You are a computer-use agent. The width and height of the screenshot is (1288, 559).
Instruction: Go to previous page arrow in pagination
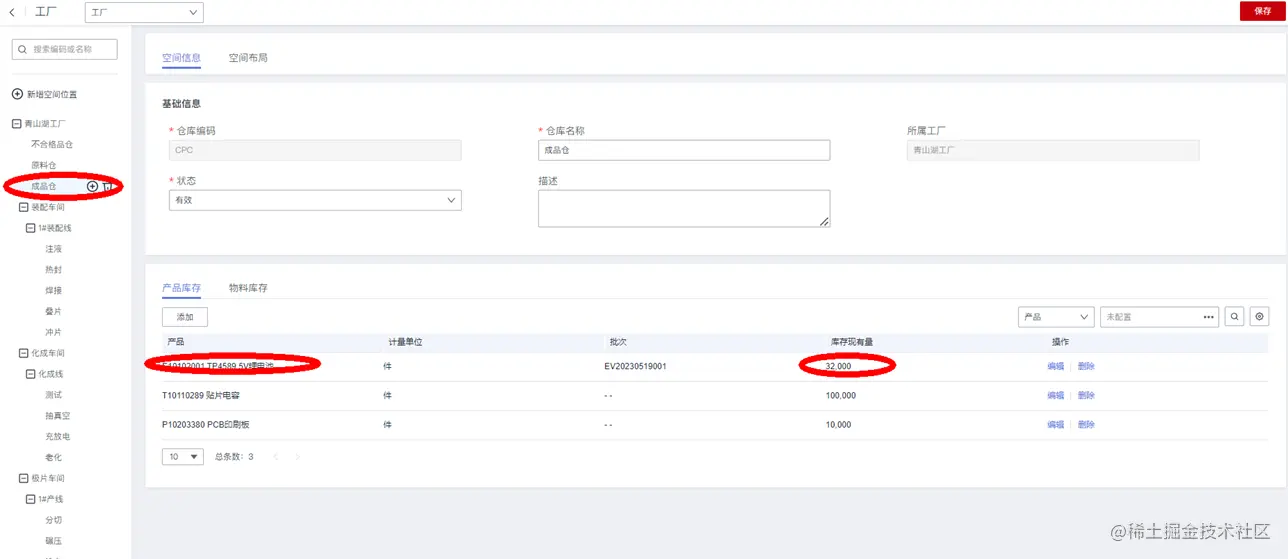click(x=276, y=456)
